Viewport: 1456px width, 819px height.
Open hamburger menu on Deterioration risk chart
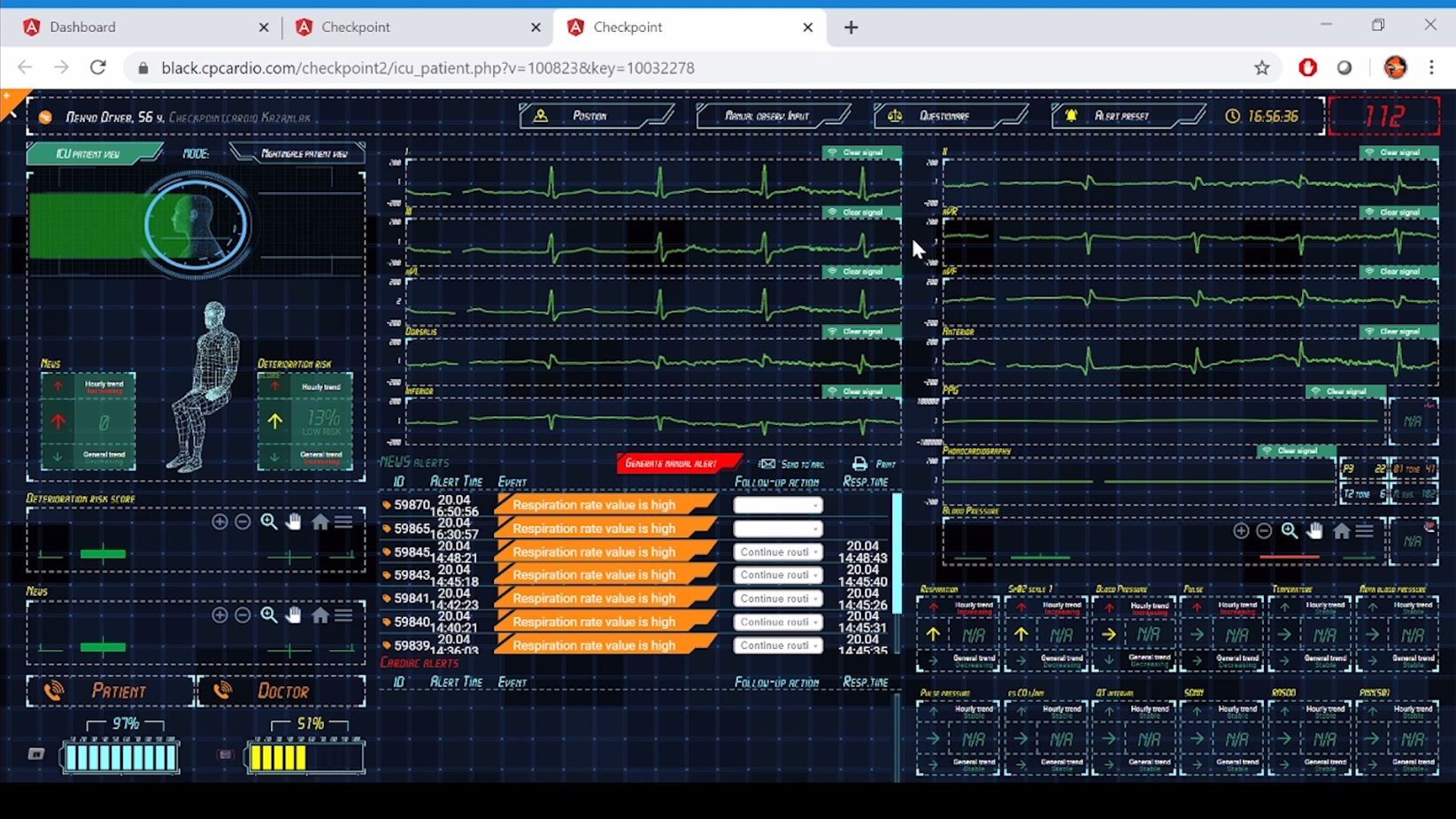point(344,522)
